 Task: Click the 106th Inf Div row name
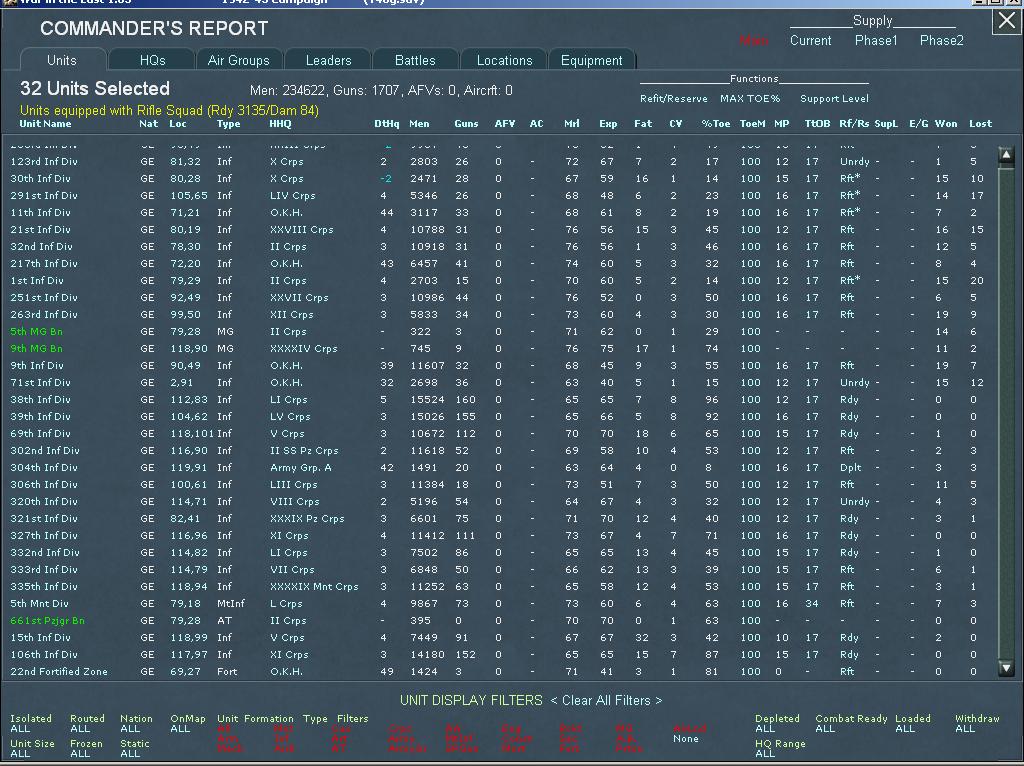tap(44, 654)
